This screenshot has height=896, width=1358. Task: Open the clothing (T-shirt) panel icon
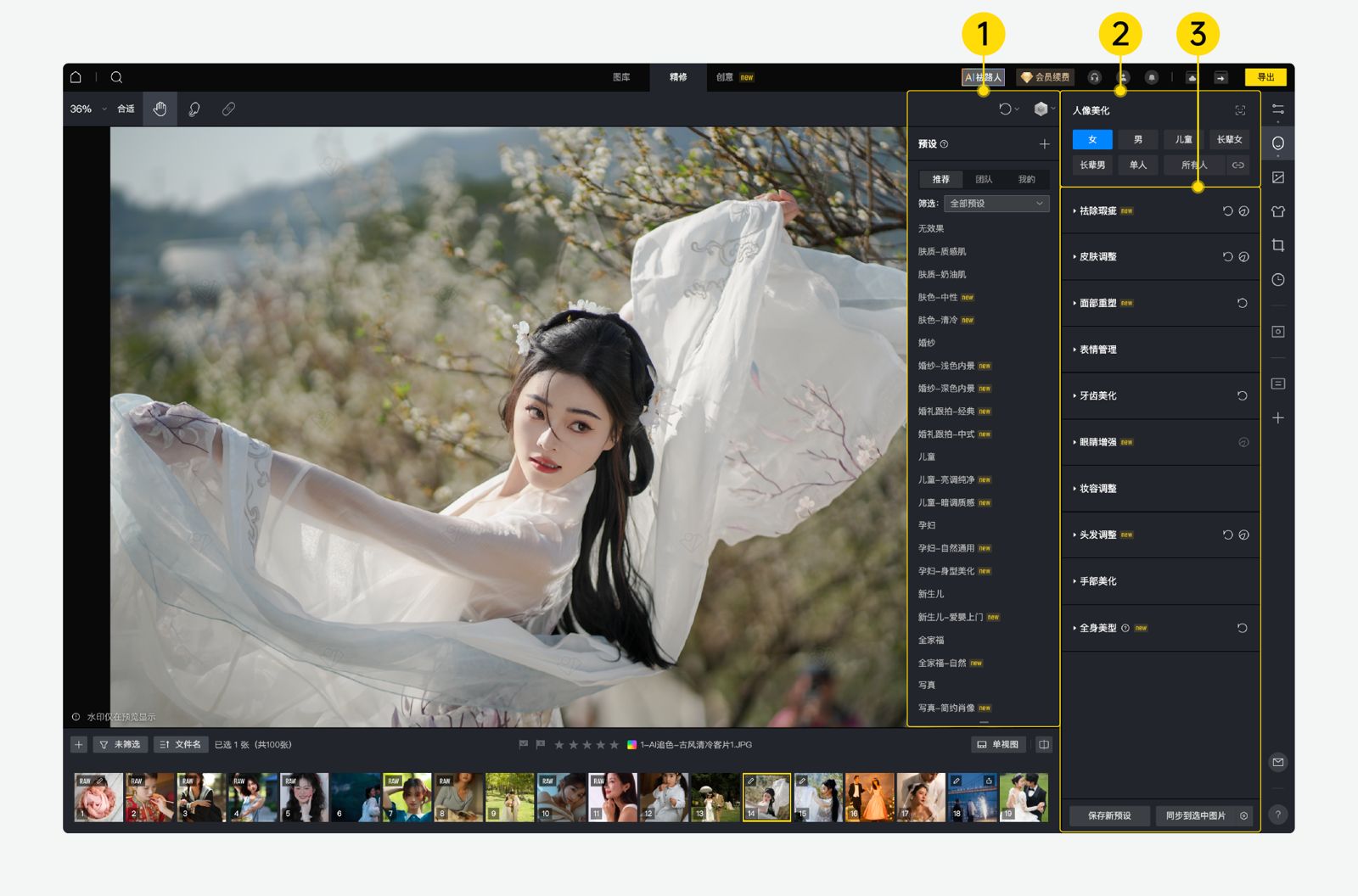click(1277, 211)
